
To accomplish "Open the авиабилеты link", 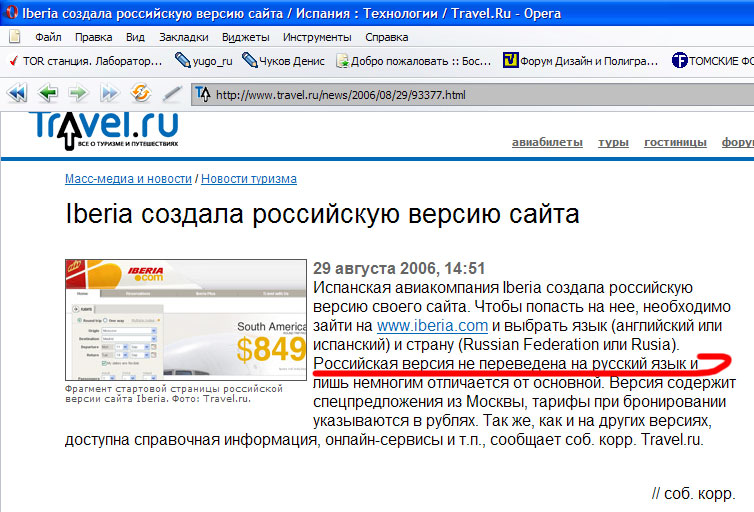I will (x=547, y=142).
